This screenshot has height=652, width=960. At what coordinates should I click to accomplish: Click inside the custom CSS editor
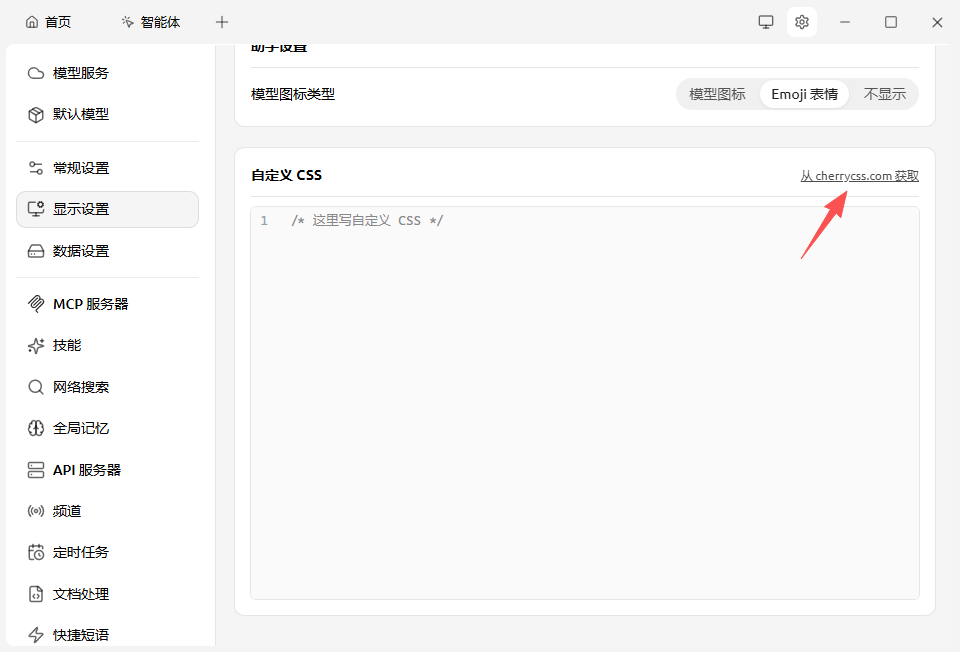coord(585,403)
